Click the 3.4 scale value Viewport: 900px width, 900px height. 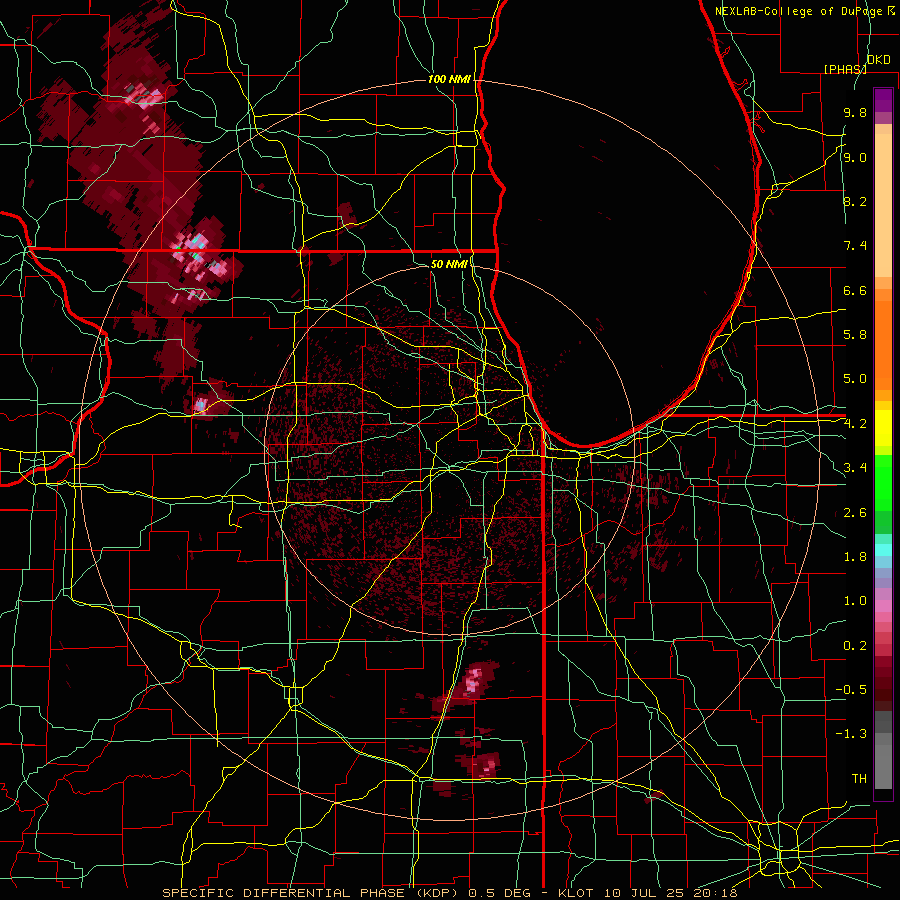(855, 468)
